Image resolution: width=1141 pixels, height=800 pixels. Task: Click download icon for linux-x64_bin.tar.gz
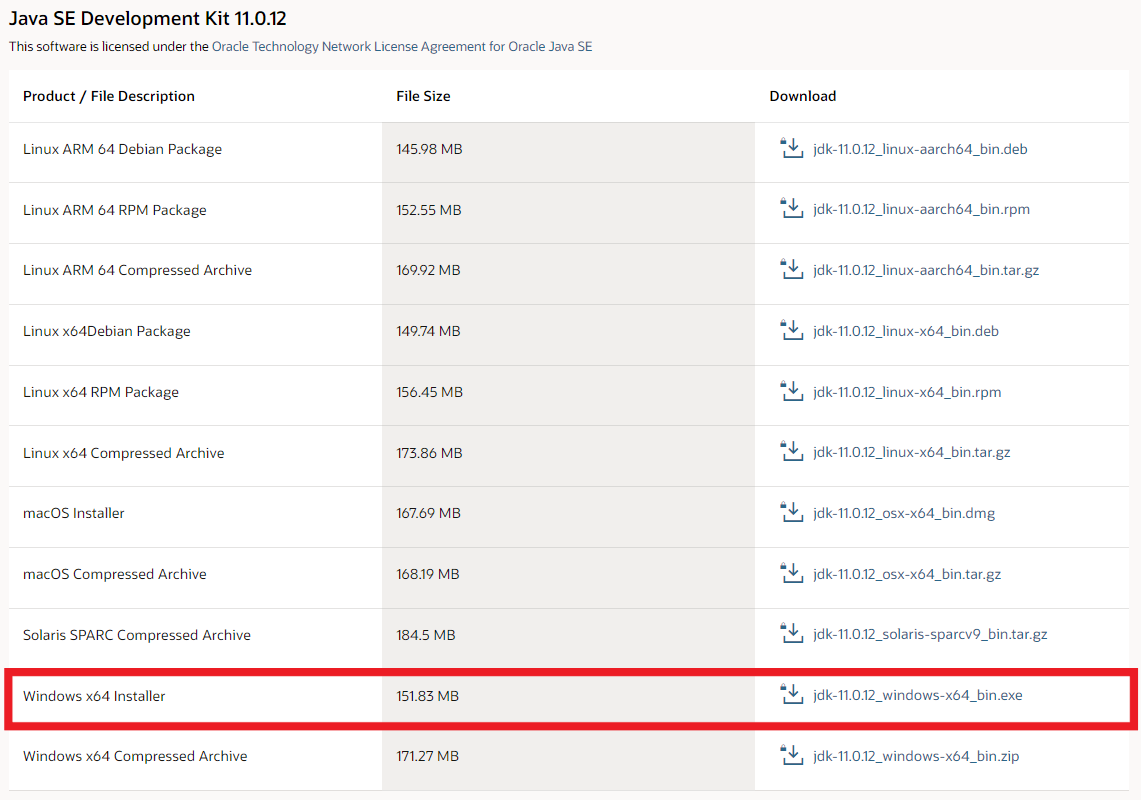(791, 451)
